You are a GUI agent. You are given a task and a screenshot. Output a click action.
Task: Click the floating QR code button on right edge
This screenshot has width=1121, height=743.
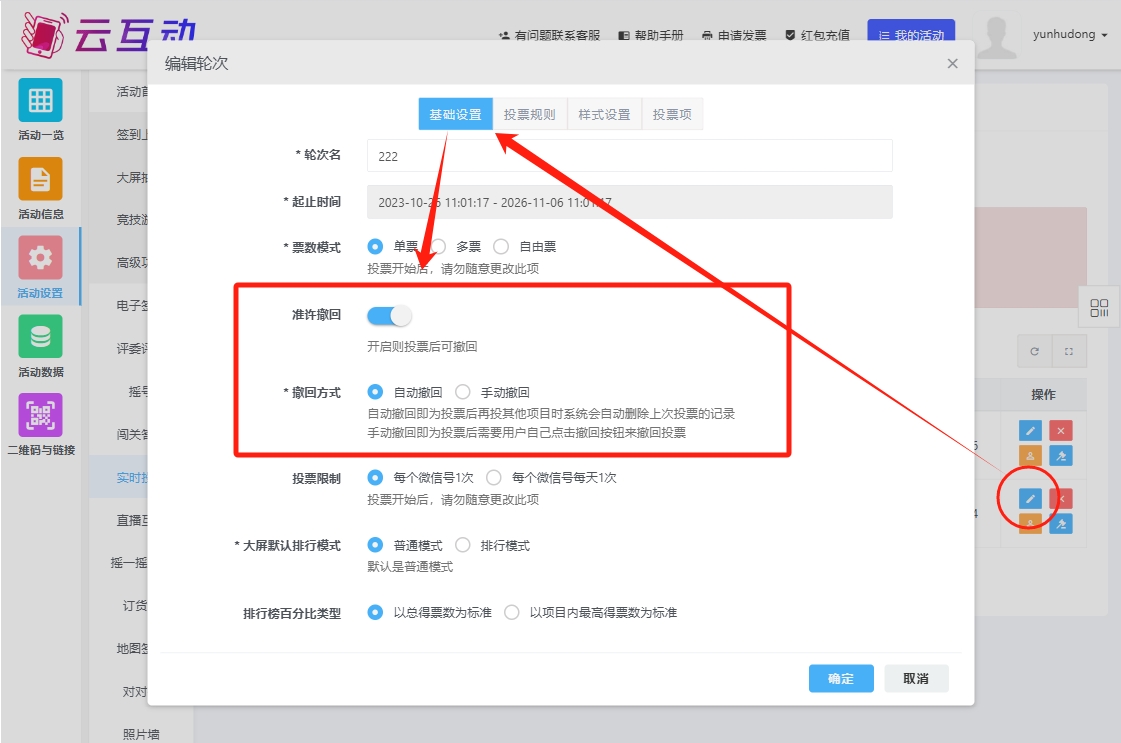[1099, 307]
